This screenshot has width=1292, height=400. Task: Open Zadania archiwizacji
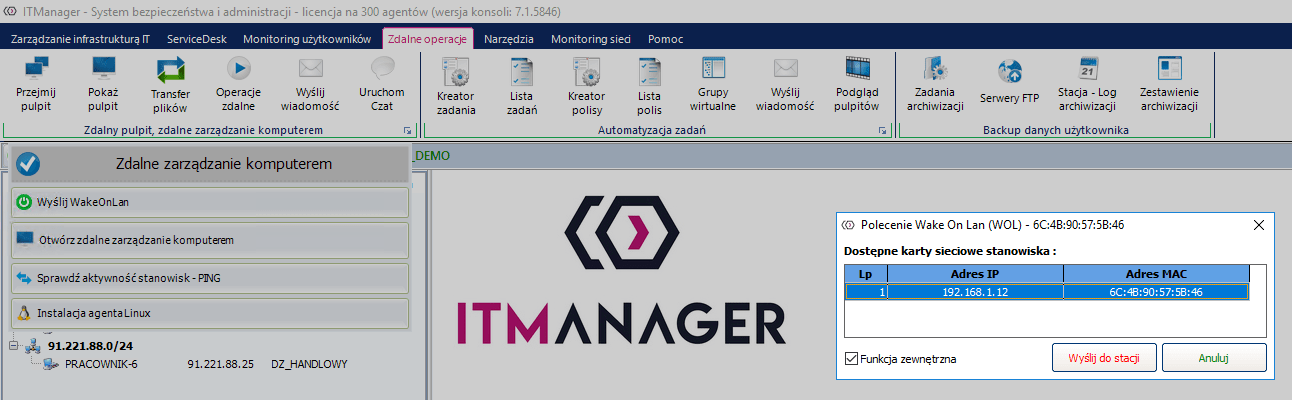(x=935, y=84)
